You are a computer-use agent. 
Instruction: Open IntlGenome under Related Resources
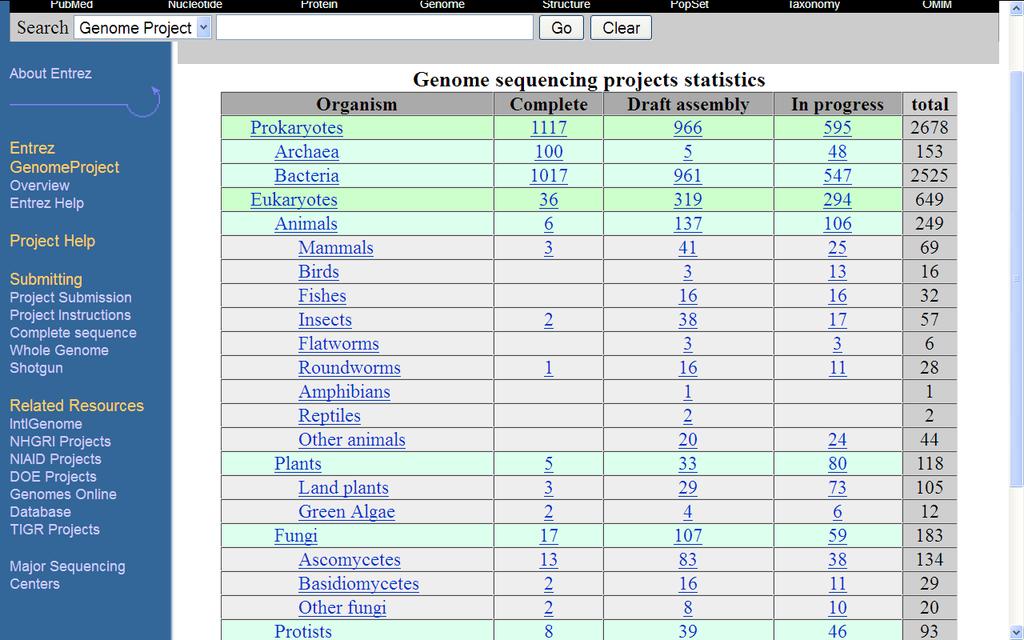tap(46, 424)
